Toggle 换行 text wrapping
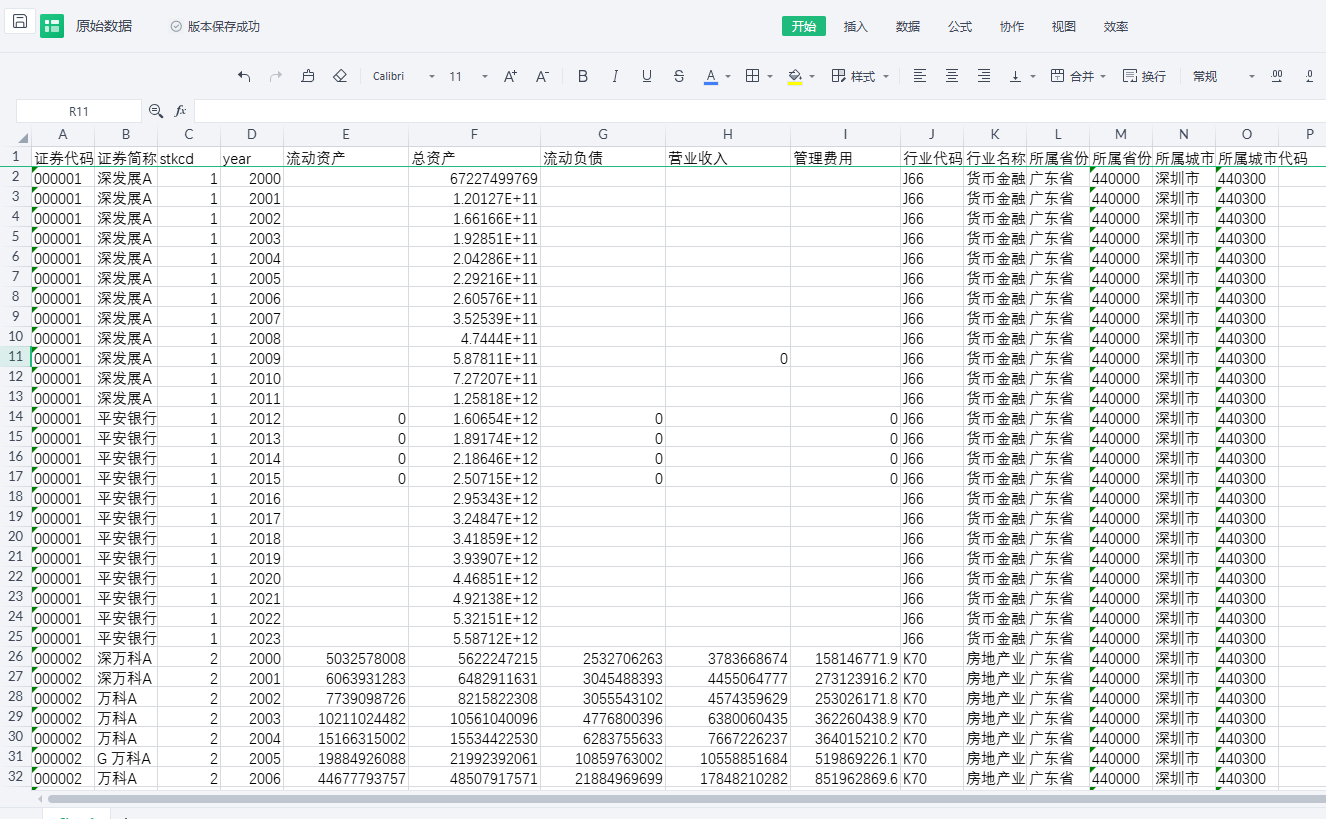The height and width of the screenshot is (819, 1326). 1144,76
